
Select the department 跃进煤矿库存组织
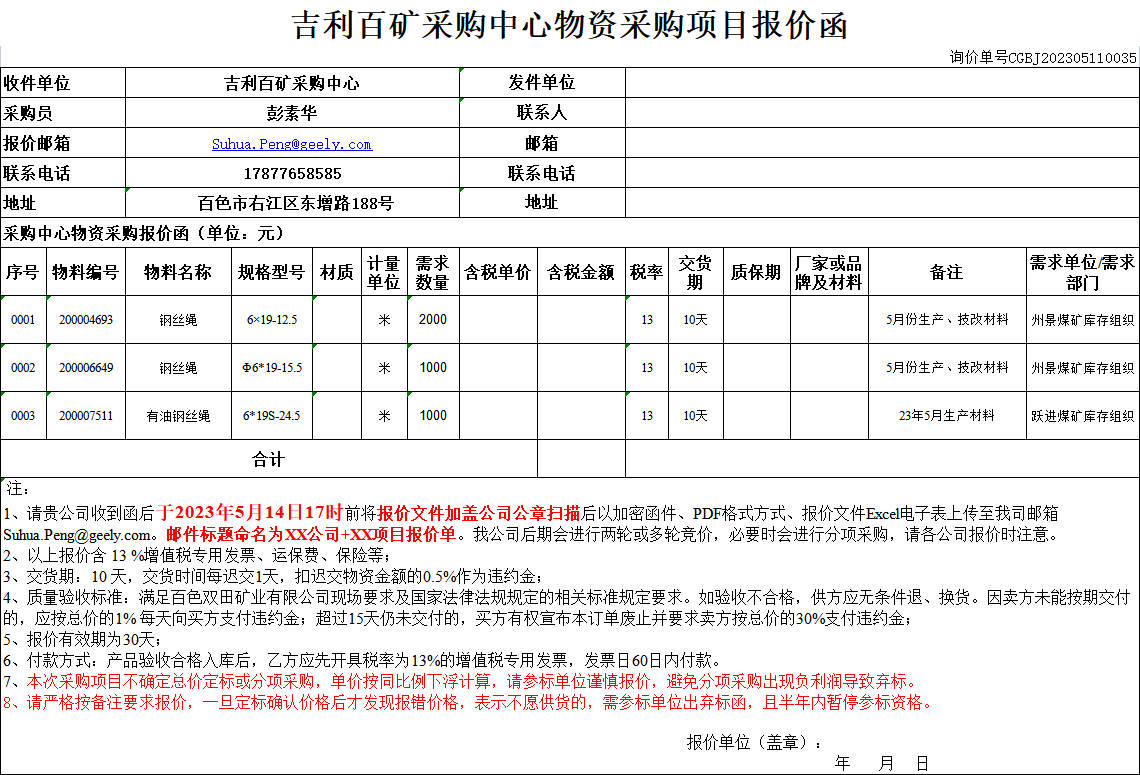(x=1083, y=416)
